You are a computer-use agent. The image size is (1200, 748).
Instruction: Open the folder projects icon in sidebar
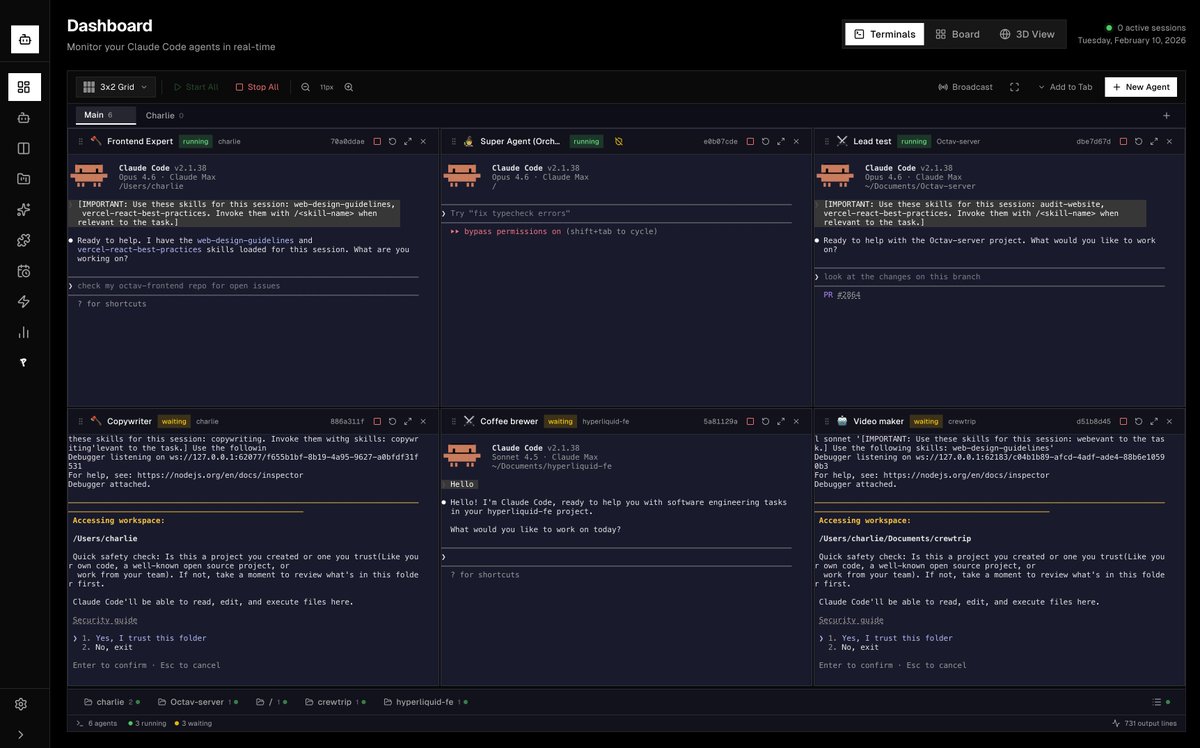[24, 179]
